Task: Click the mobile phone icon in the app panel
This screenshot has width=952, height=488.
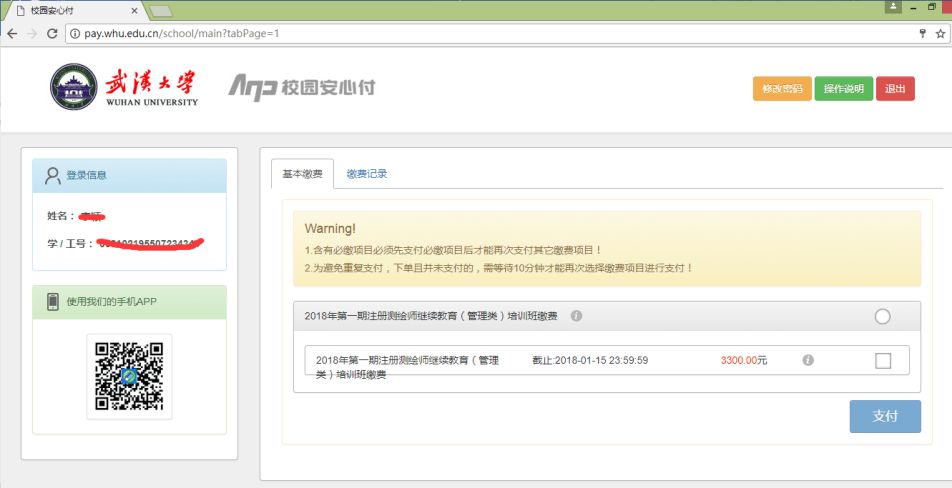Action: click(53, 302)
